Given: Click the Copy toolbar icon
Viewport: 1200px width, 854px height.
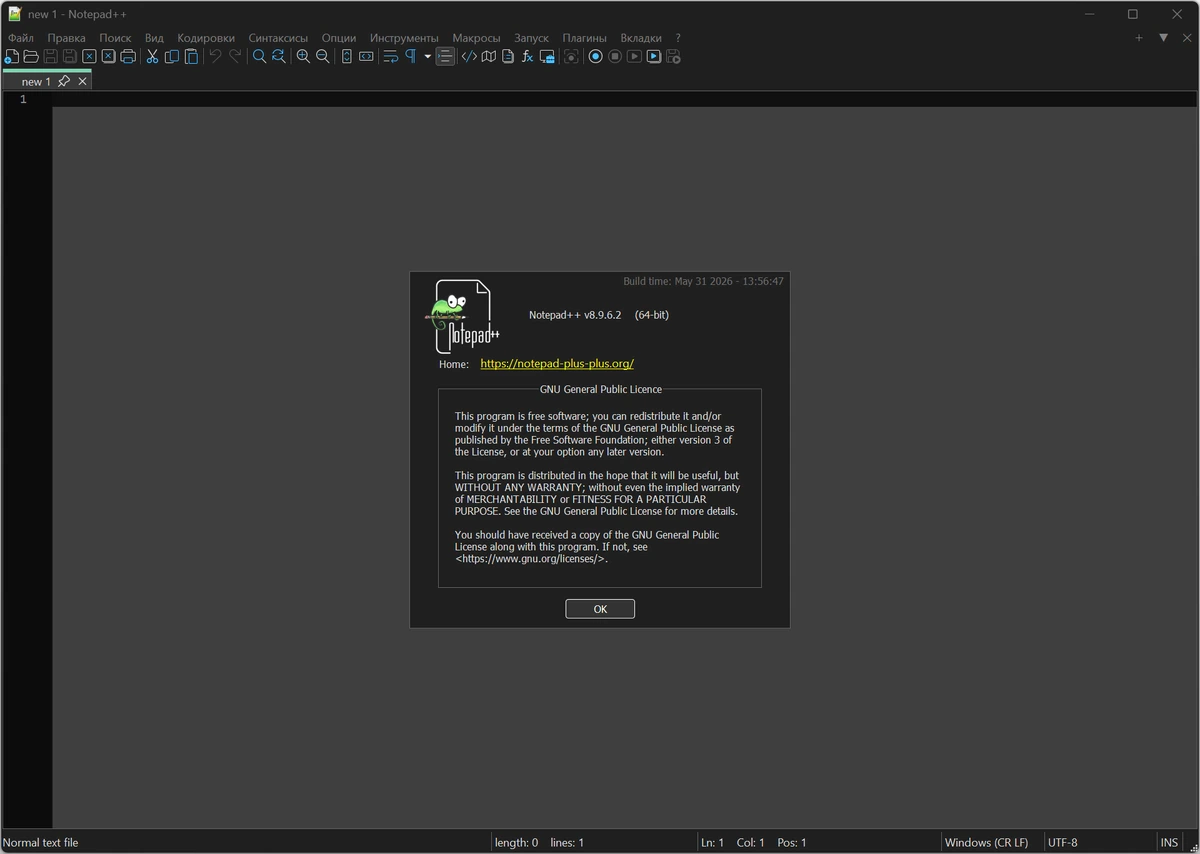Looking at the screenshot, I should point(172,57).
